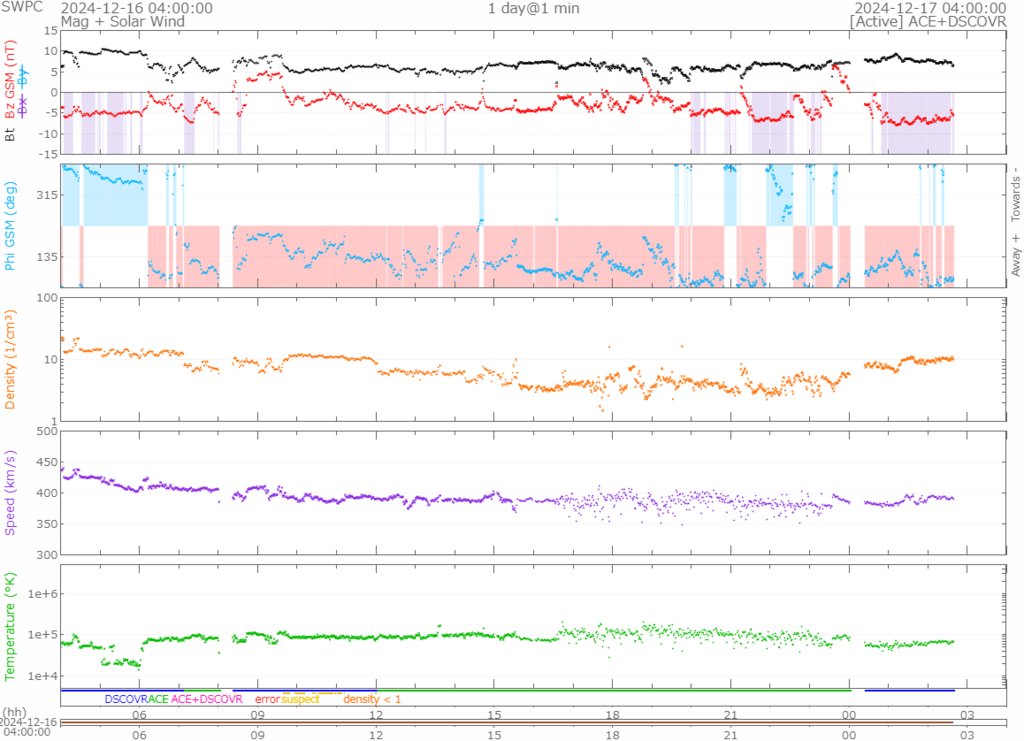Viewport: 1024px width, 741px height.
Task: Click the green ACE legend entry
Action: [x=158, y=700]
